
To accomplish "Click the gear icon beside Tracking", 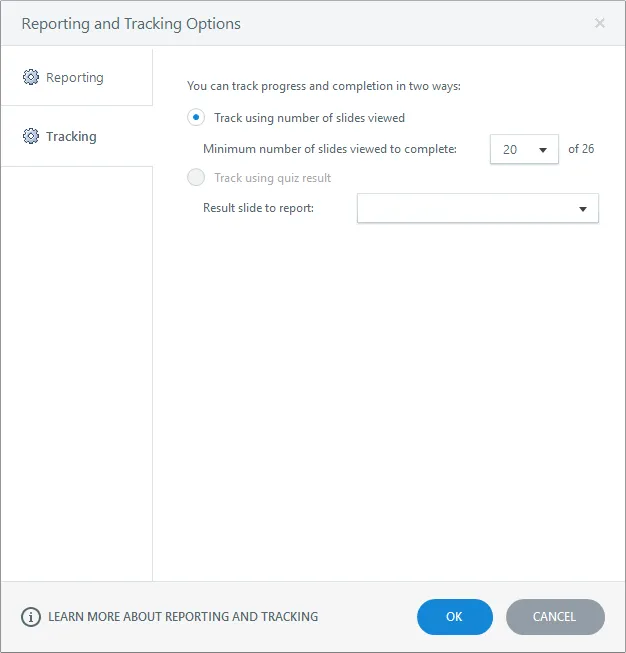I will pyautogui.click(x=31, y=136).
